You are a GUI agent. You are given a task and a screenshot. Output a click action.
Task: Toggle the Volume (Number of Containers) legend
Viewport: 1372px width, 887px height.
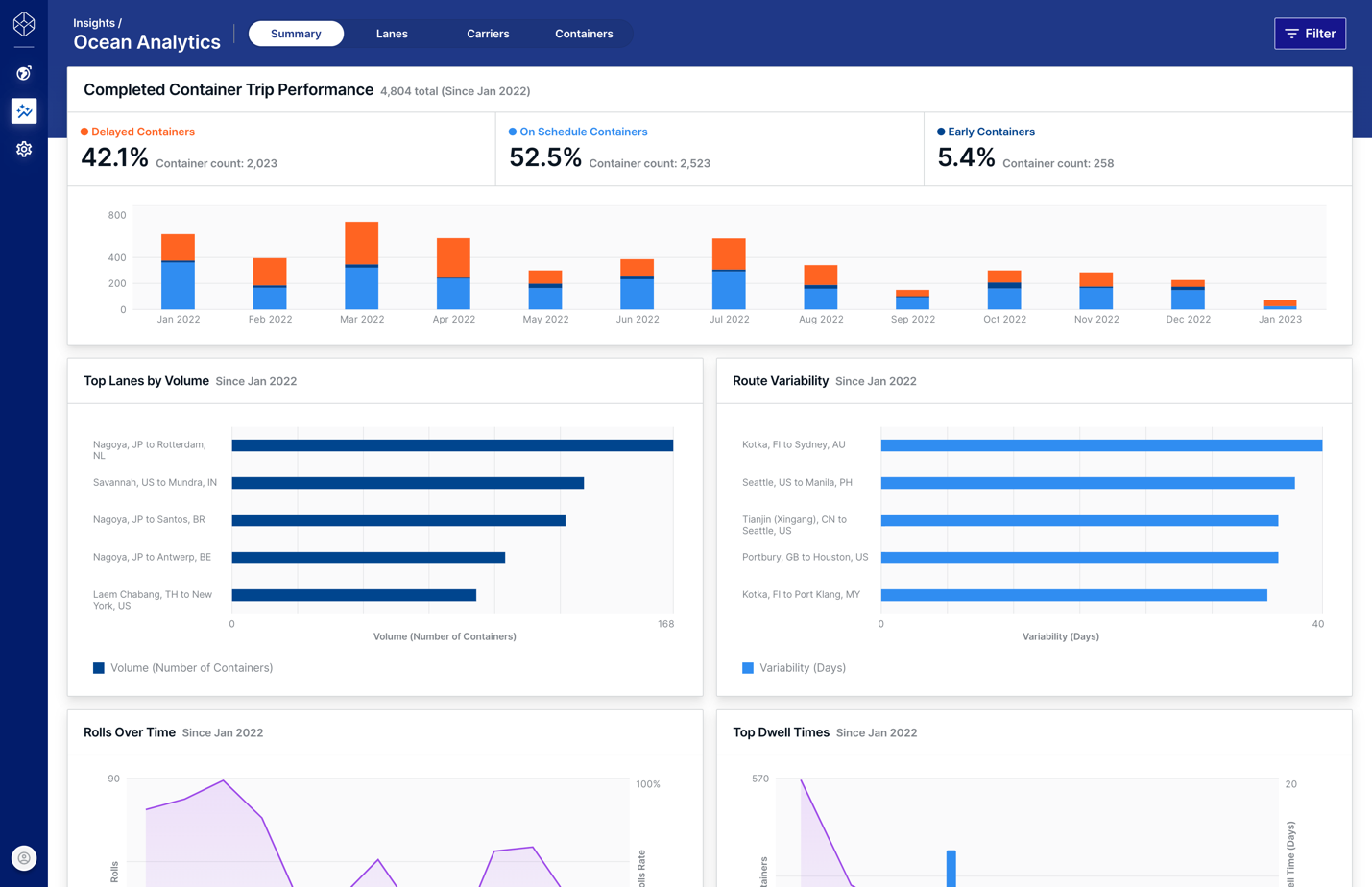tap(191, 668)
